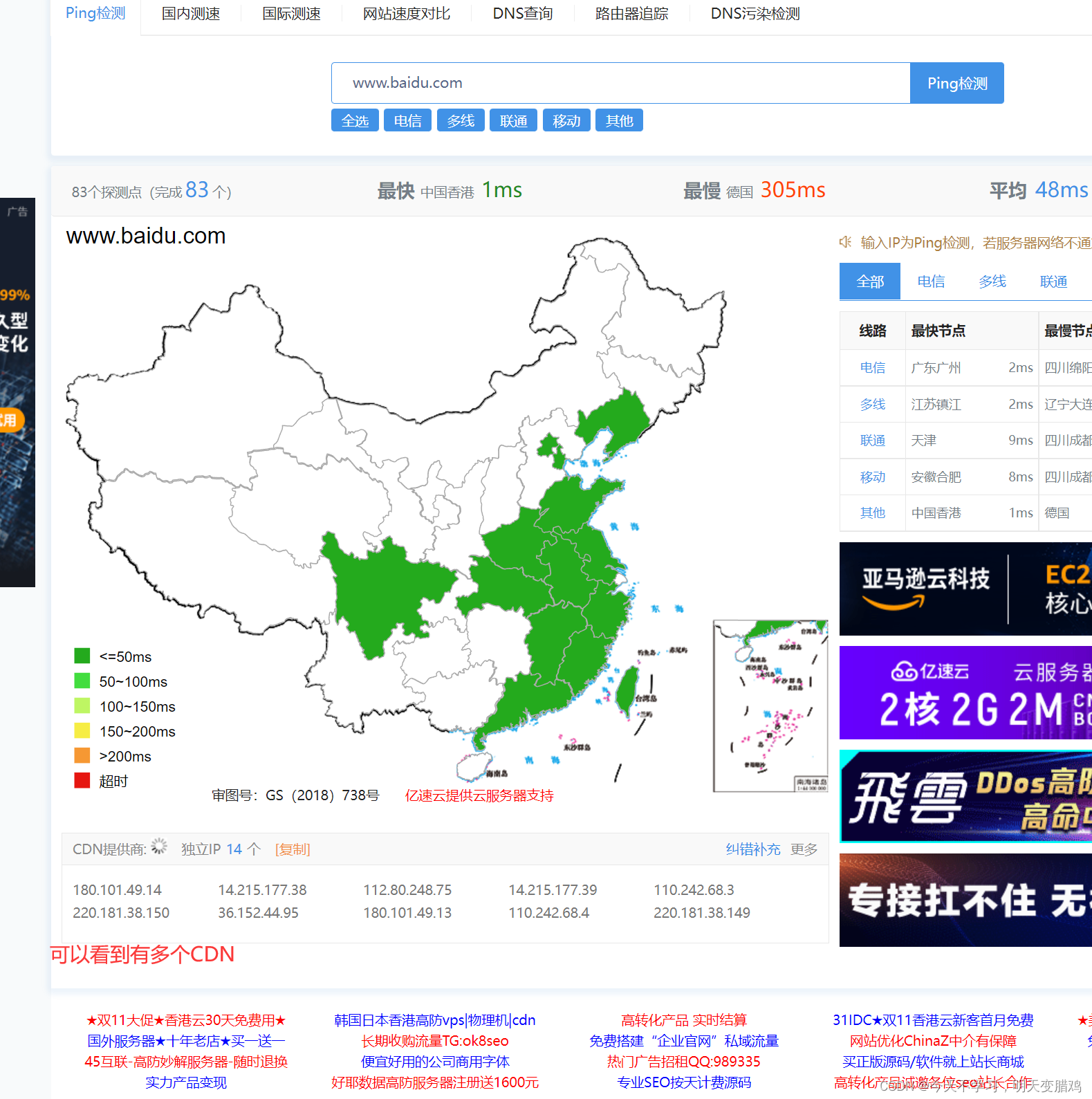Viewport: 1092px width, 1099px height.
Task: Click the 多线 row link in line table
Action: (x=873, y=405)
